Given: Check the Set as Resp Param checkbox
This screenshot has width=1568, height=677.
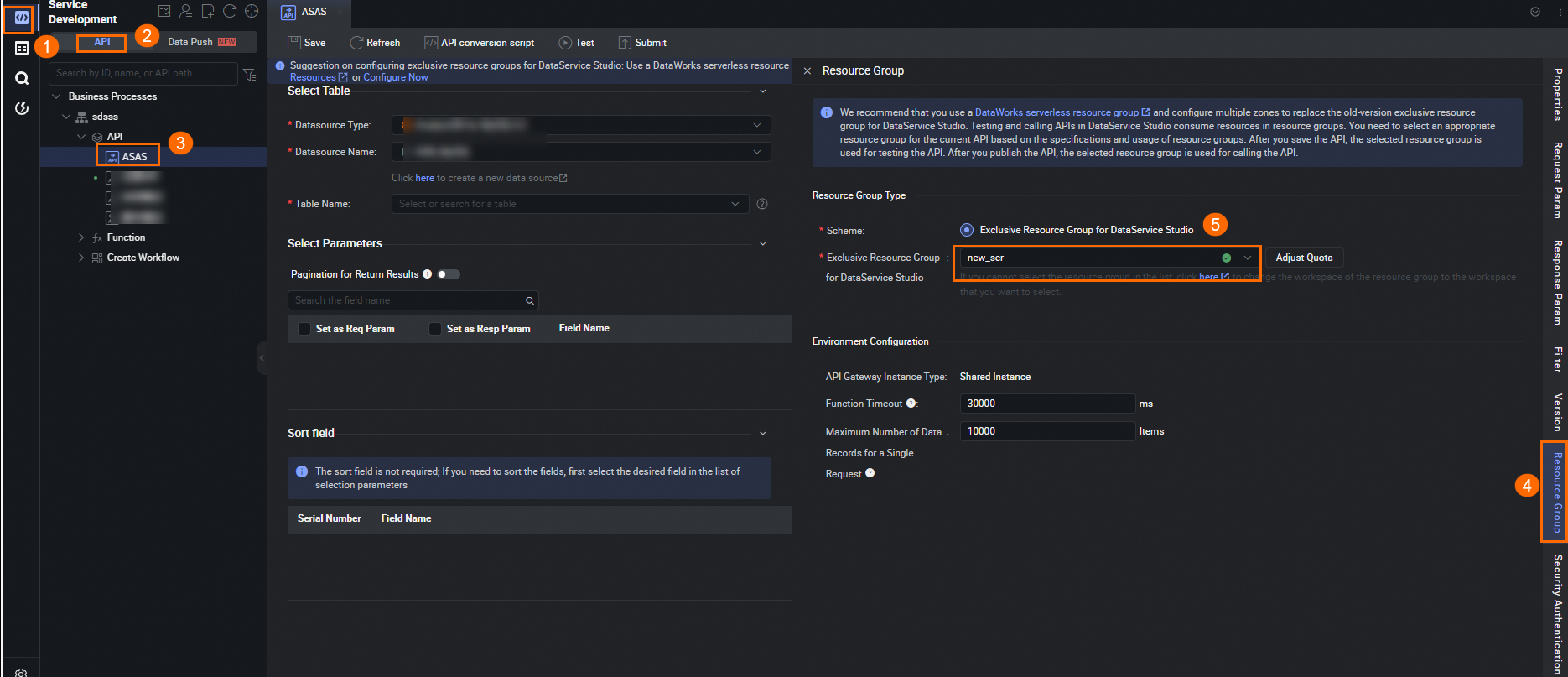Looking at the screenshot, I should (435, 329).
